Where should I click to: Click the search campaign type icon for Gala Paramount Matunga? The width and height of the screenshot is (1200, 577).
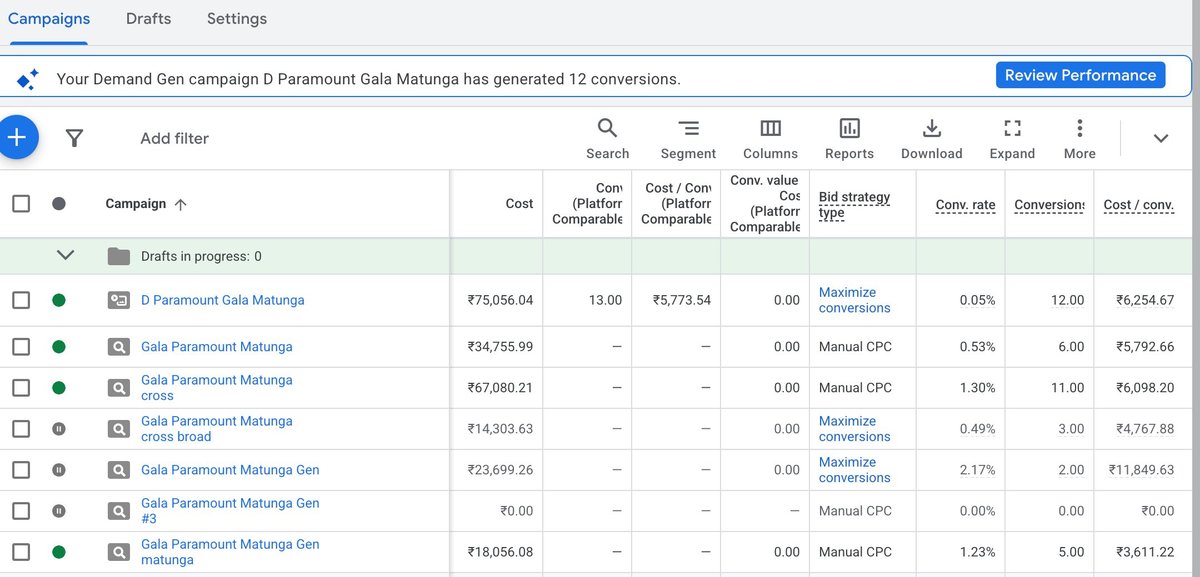119,347
